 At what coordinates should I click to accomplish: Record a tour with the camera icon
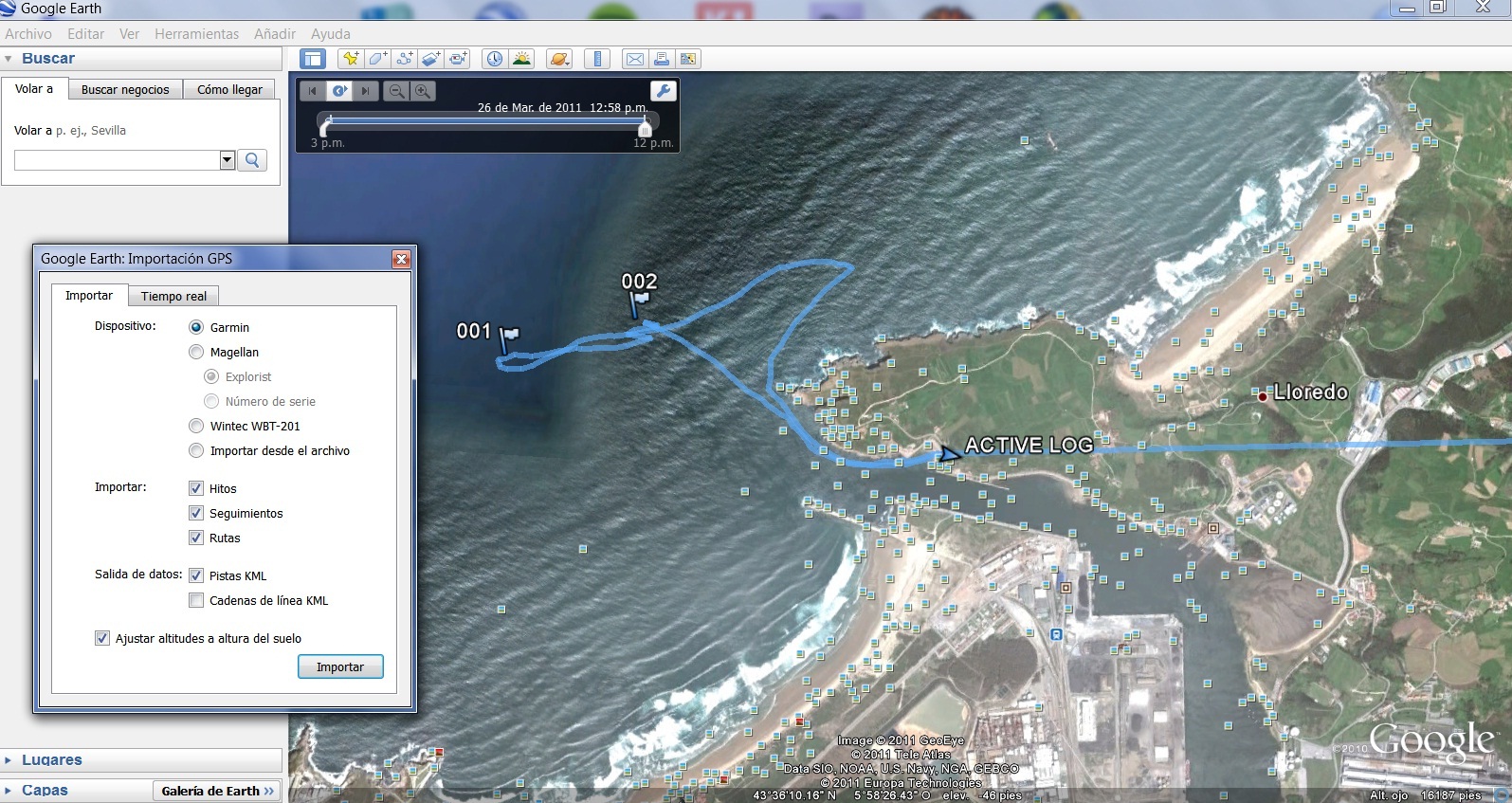(458, 59)
